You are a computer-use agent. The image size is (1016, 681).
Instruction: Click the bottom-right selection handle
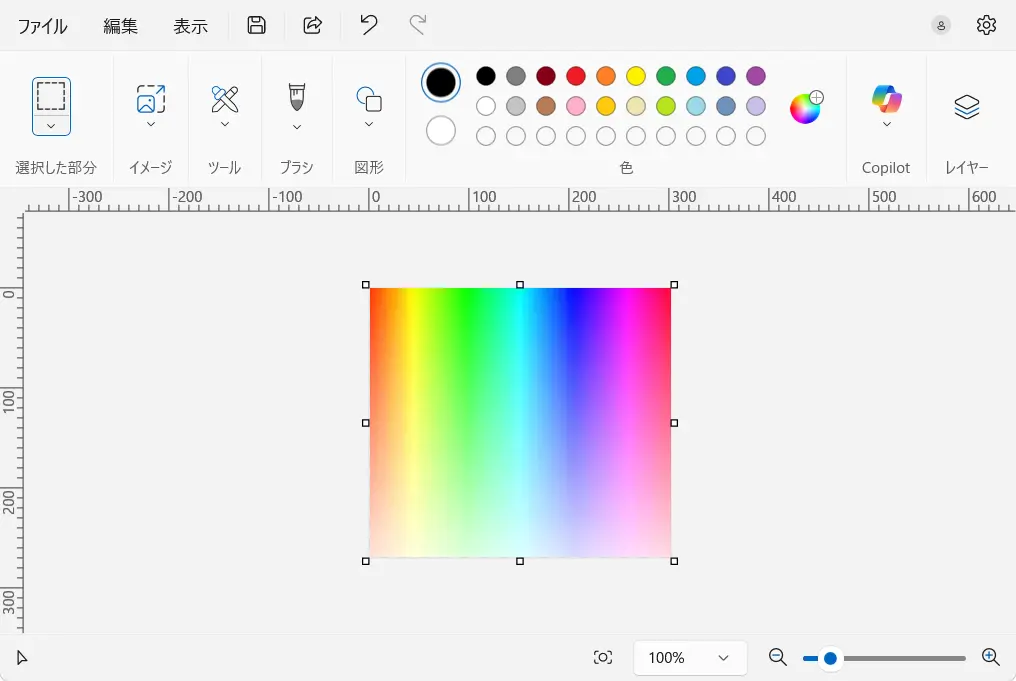click(674, 561)
